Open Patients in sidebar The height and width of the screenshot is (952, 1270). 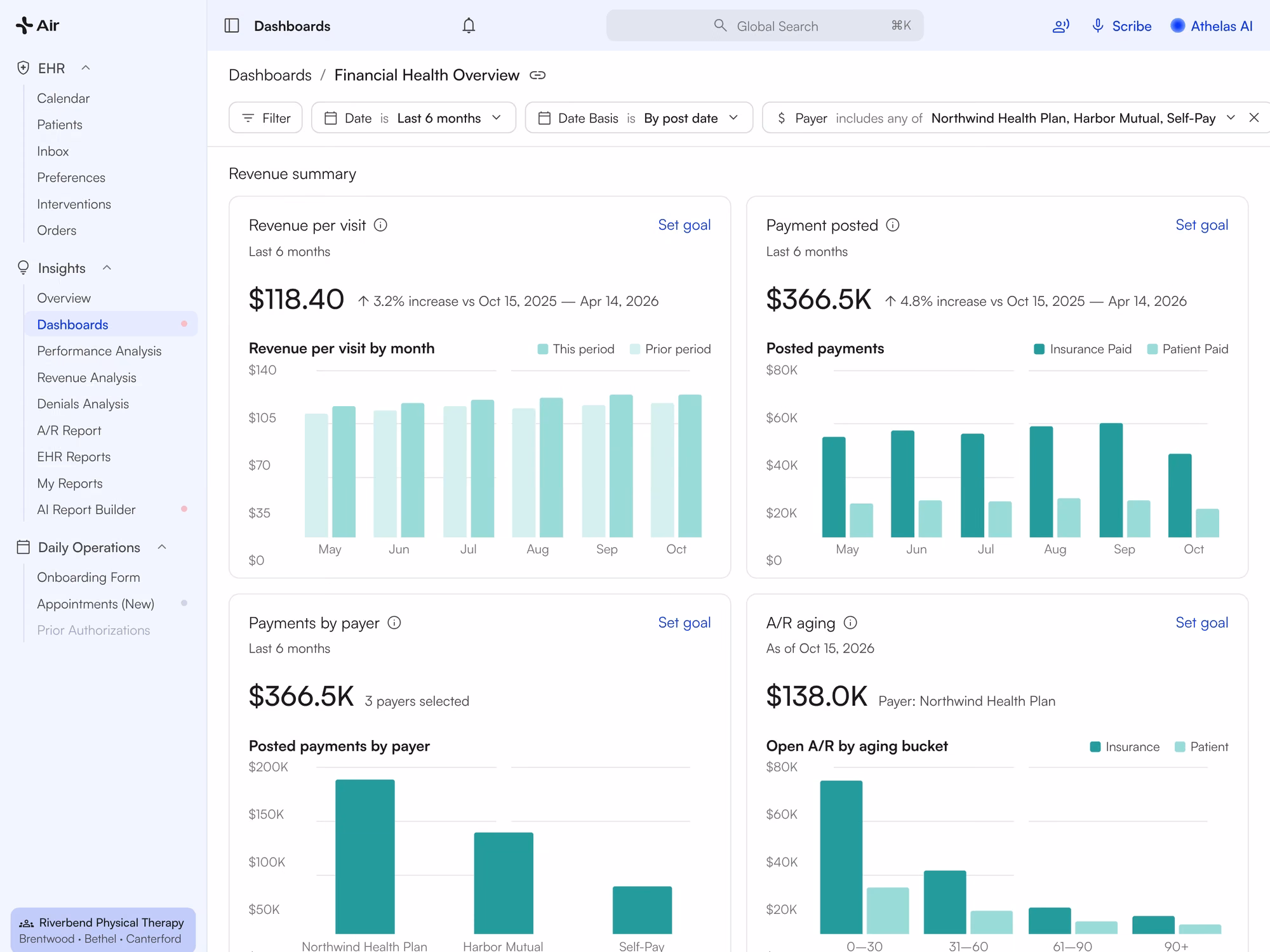point(60,125)
